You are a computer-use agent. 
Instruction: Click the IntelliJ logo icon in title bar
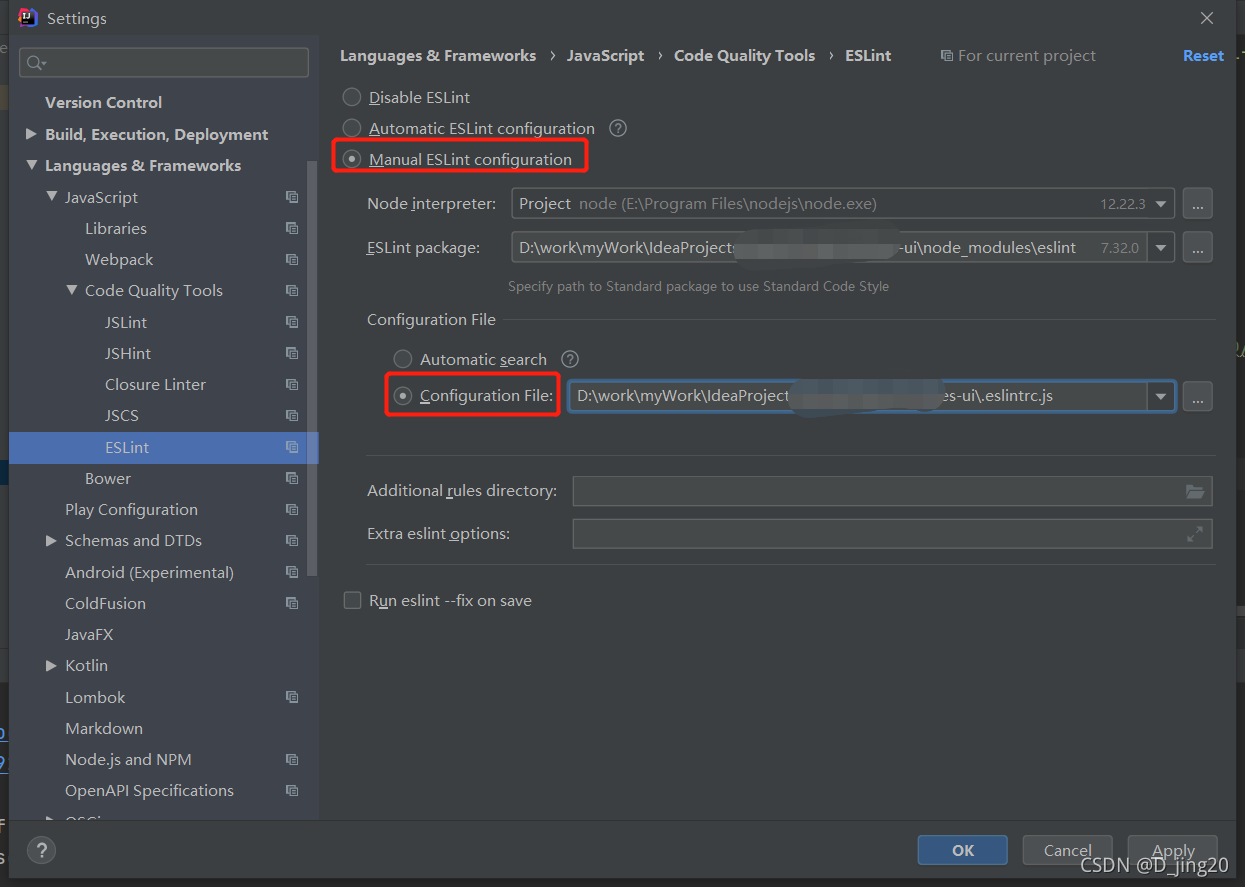(x=28, y=17)
